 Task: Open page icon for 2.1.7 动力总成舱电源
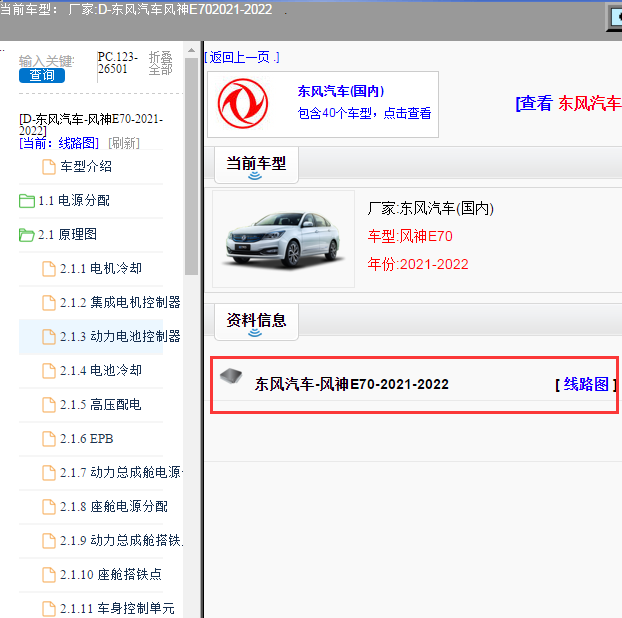pyautogui.click(x=49, y=473)
